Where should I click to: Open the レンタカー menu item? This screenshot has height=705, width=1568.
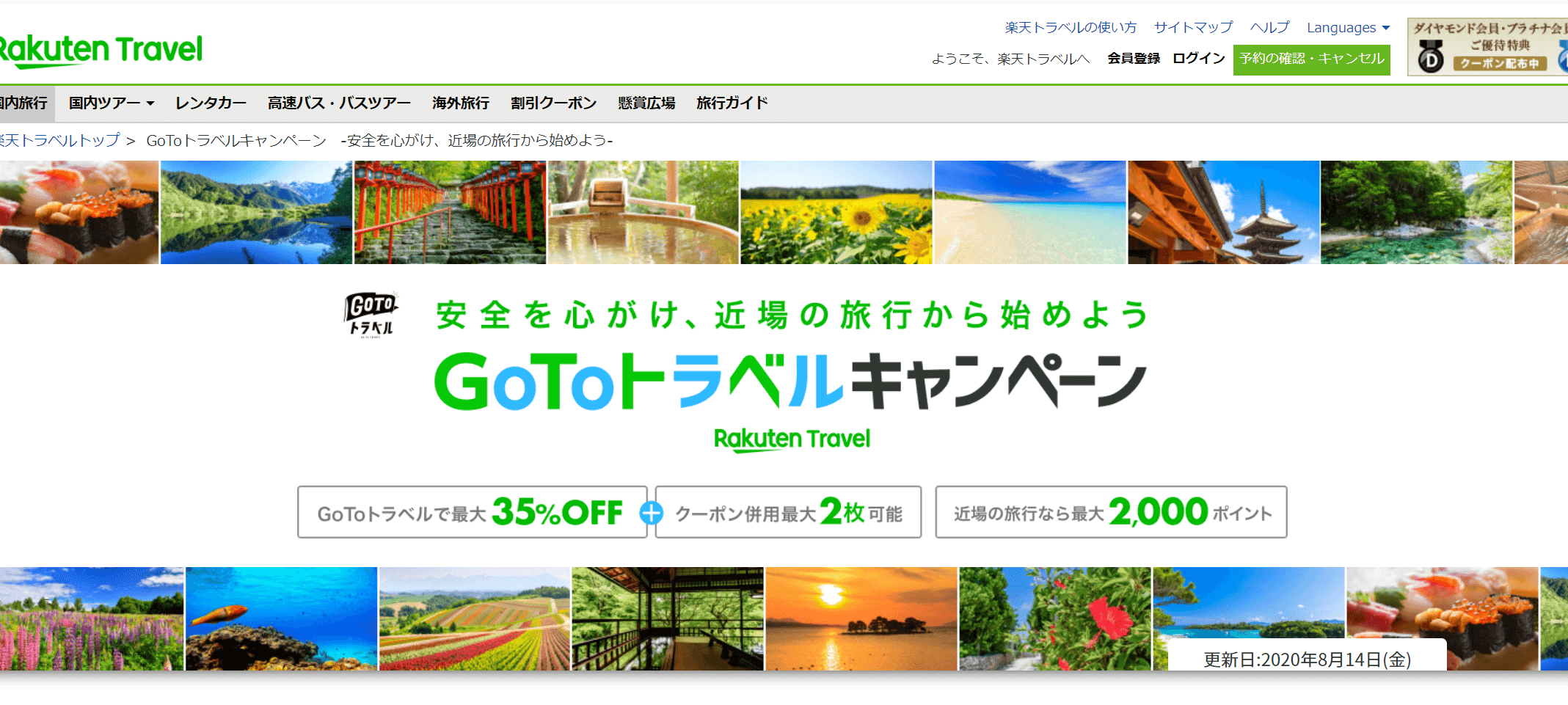(211, 103)
